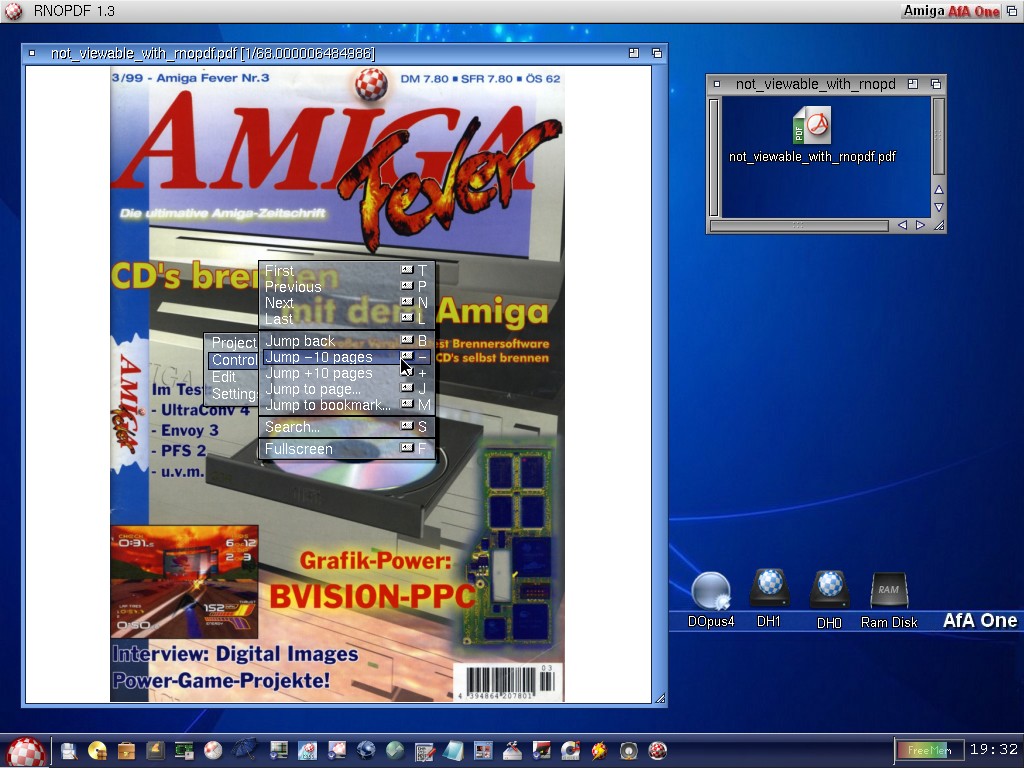1024x768 pixels.
Task: Open the Settings menu
Action: [234, 394]
